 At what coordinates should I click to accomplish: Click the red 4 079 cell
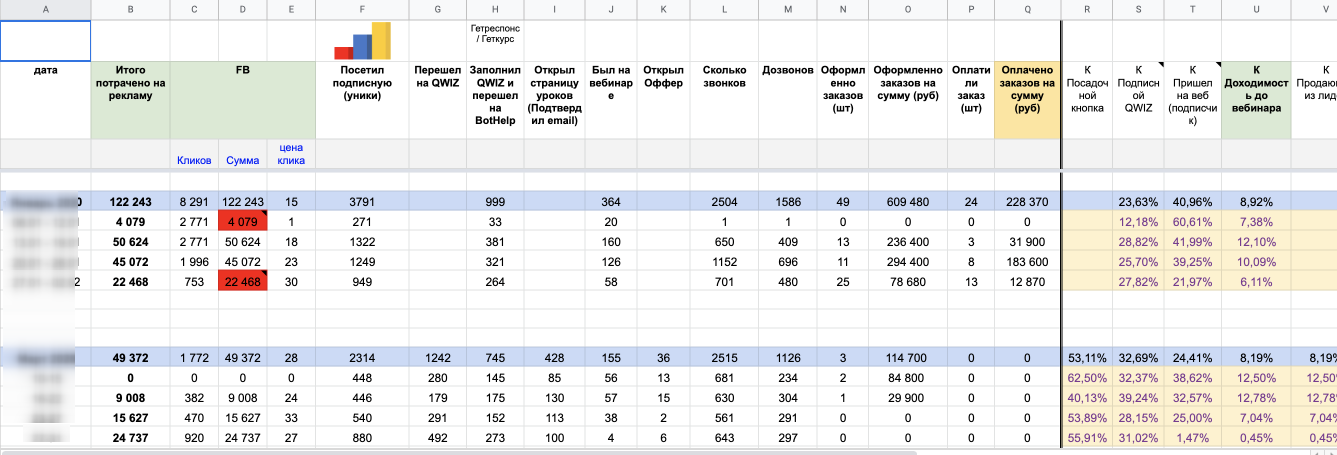[x=243, y=221]
